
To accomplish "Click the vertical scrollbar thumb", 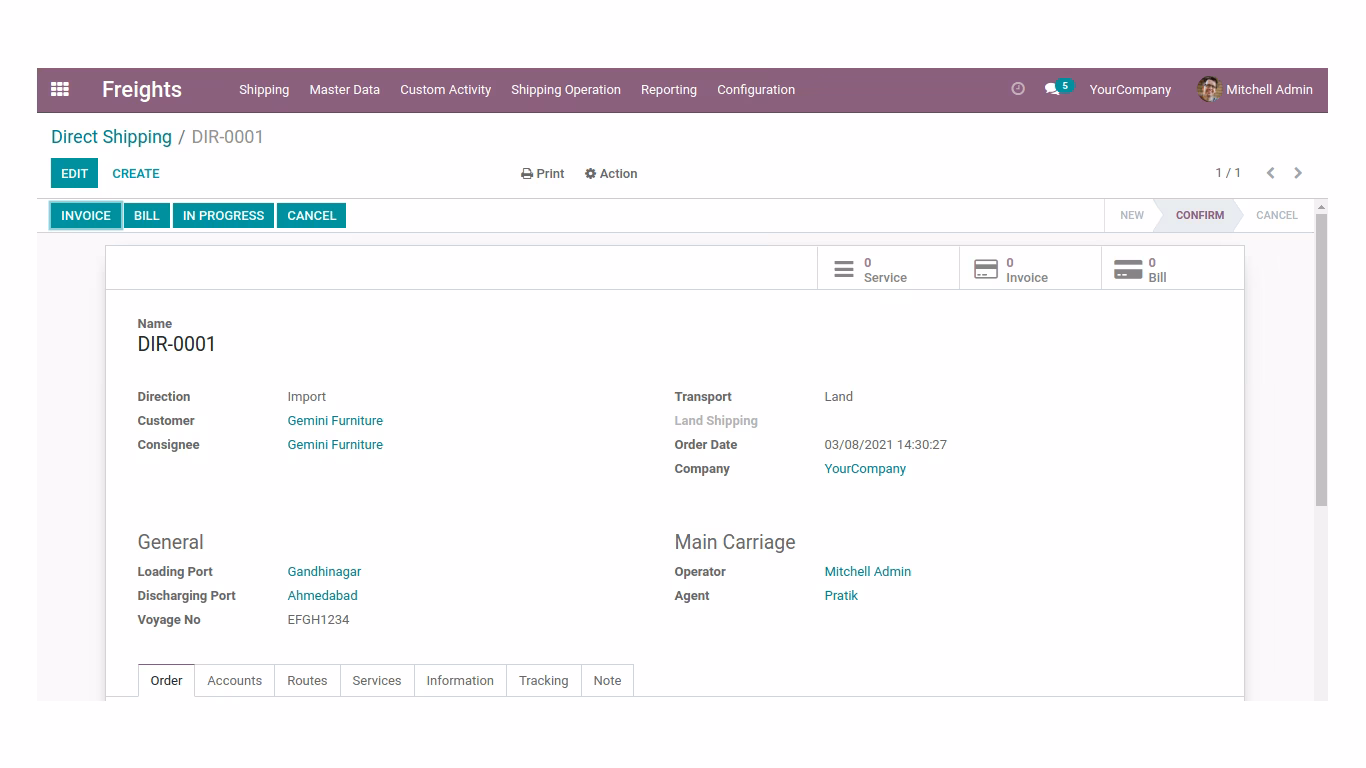I will click(x=1321, y=360).
